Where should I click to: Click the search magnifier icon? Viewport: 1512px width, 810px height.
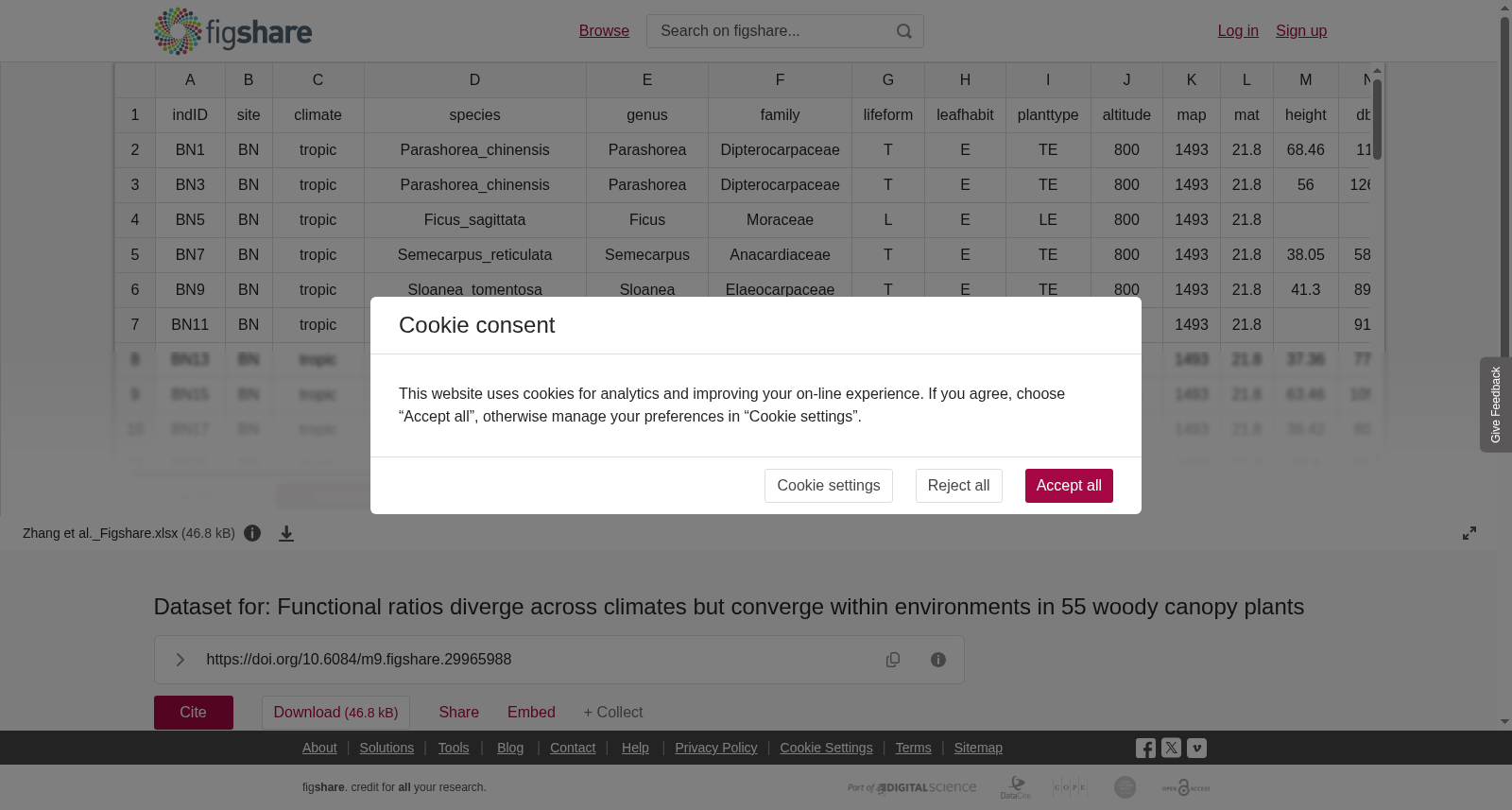(x=904, y=31)
